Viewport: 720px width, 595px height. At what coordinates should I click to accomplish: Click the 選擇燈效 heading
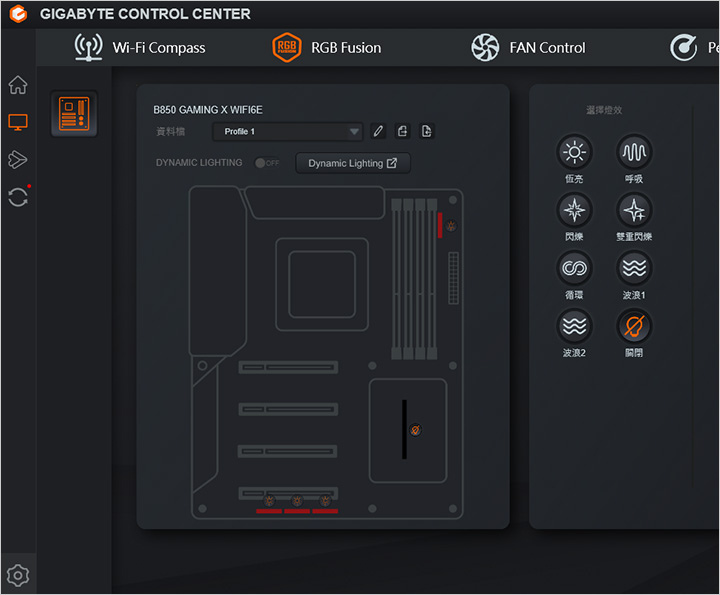coord(604,110)
